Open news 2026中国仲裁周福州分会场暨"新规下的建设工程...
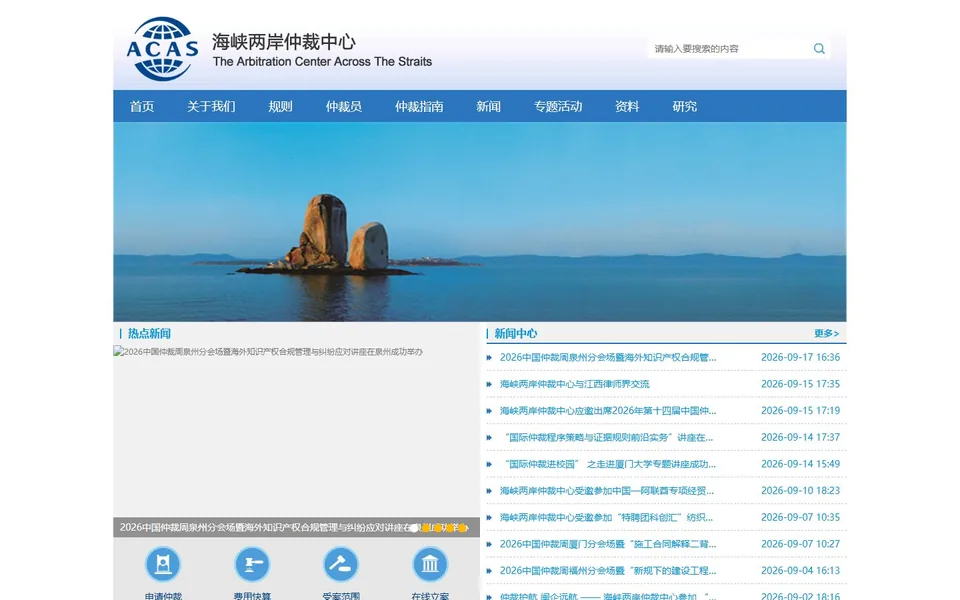This screenshot has height=600, width=960. 607,571
